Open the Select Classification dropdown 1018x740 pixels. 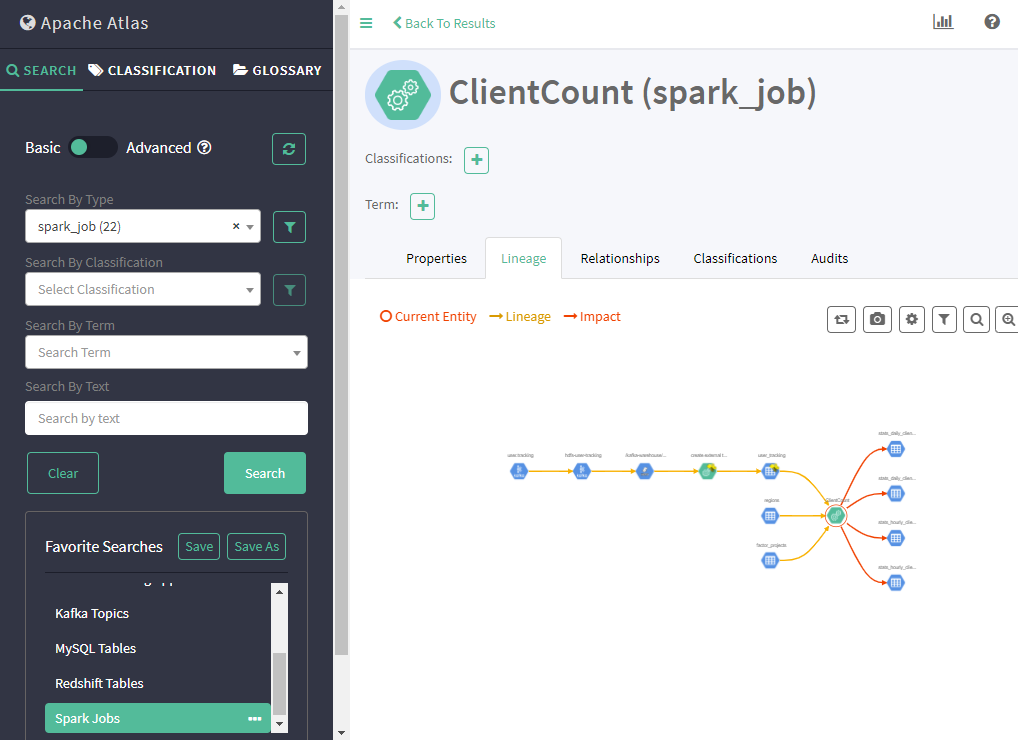(x=143, y=289)
